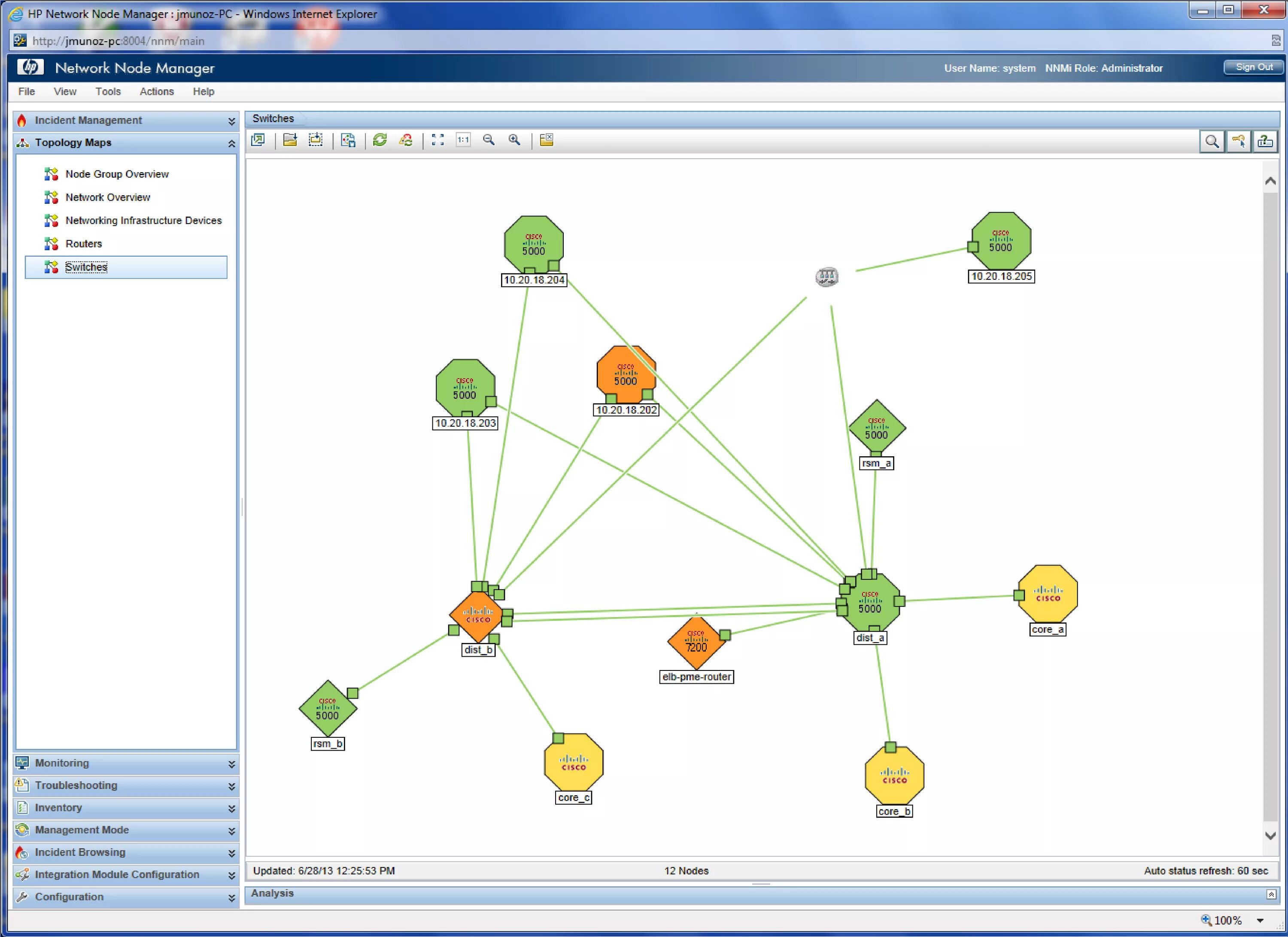Click the Fit Content toolbar icon
Screen dimensions: 1288x937
coord(437,140)
